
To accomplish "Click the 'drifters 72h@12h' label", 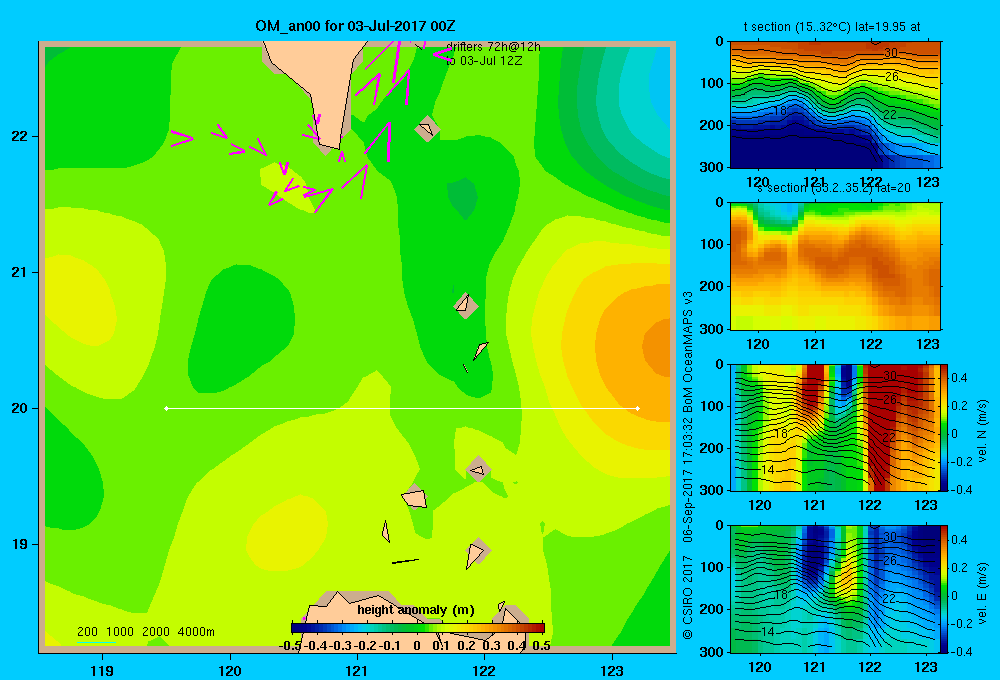I will tap(493, 47).
